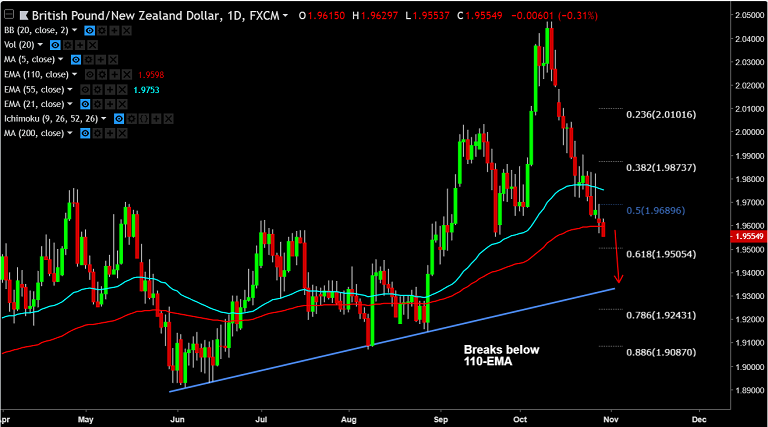Remove the EMA (110, close) indicator
Image resolution: width=768 pixels, height=427 pixels.
point(127,74)
